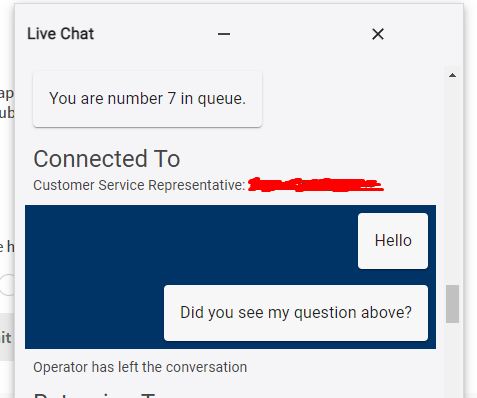Select 'Did you see my question above?' bubble

click(296, 313)
